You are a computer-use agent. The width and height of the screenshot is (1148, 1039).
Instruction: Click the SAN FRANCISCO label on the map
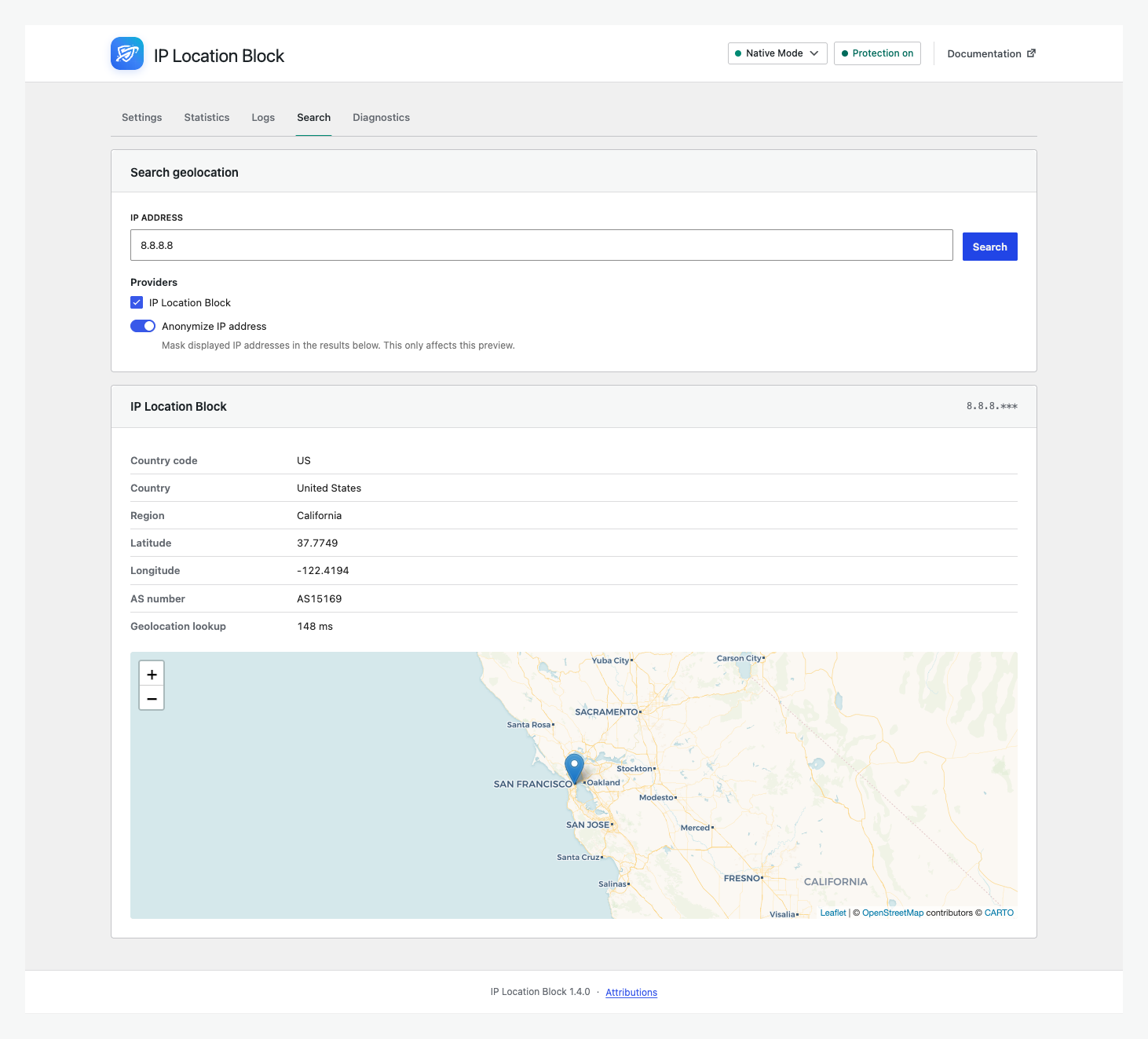pyautogui.click(x=533, y=784)
